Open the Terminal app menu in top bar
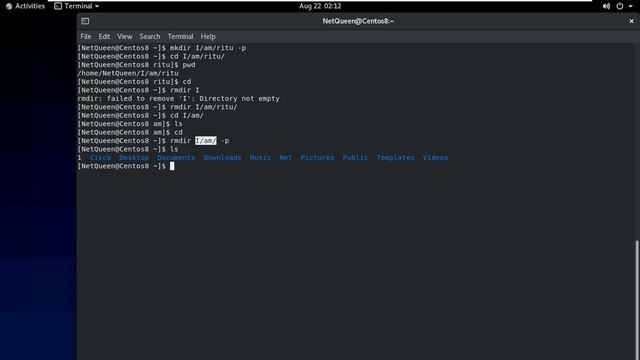The width and height of the screenshot is (640, 360). click(77, 6)
